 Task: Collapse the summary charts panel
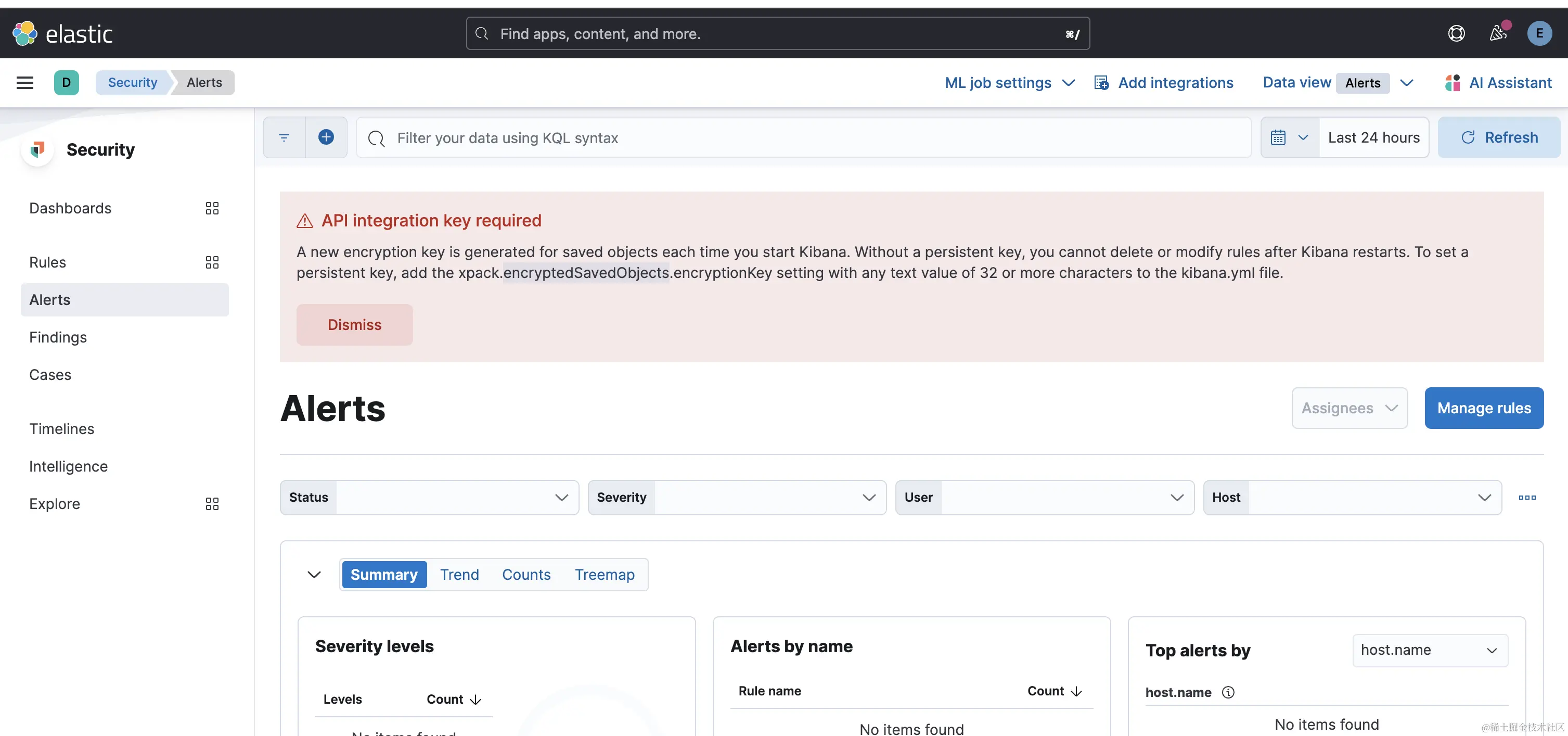tap(314, 574)
